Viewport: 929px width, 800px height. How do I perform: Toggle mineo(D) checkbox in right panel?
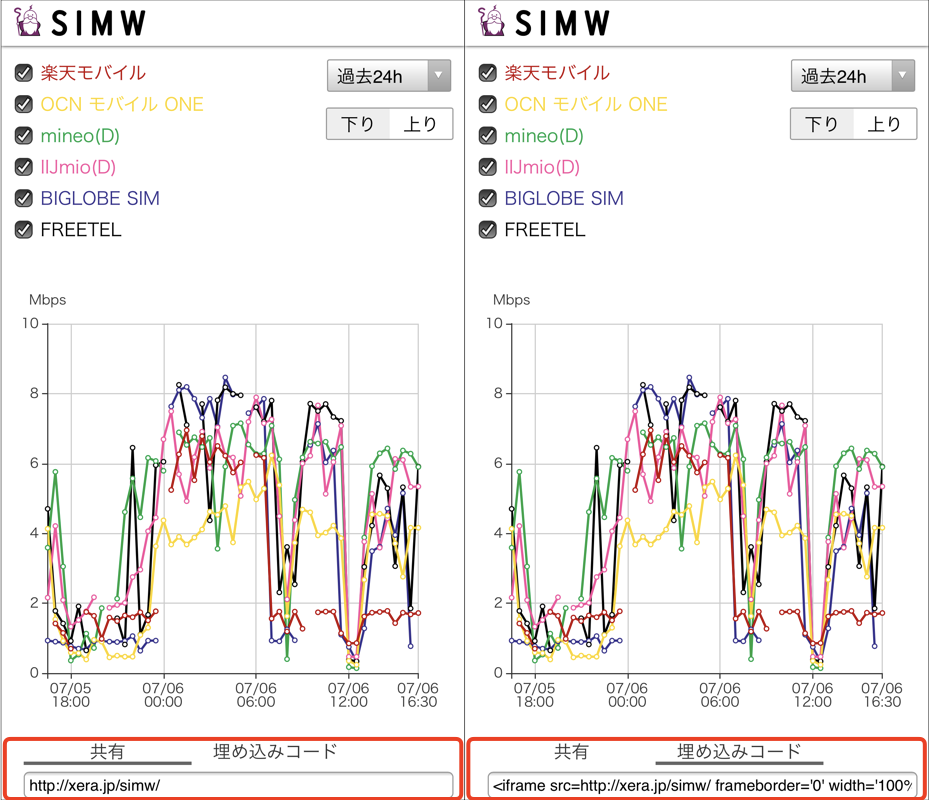click(488, 136)
